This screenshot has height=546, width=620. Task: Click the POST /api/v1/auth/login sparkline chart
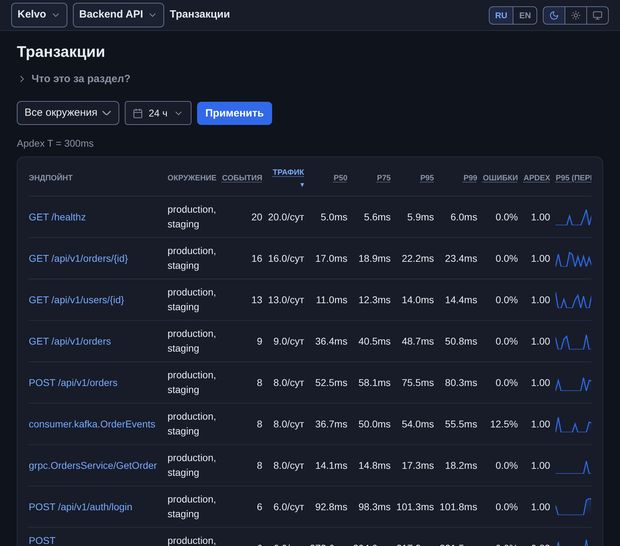573,507
